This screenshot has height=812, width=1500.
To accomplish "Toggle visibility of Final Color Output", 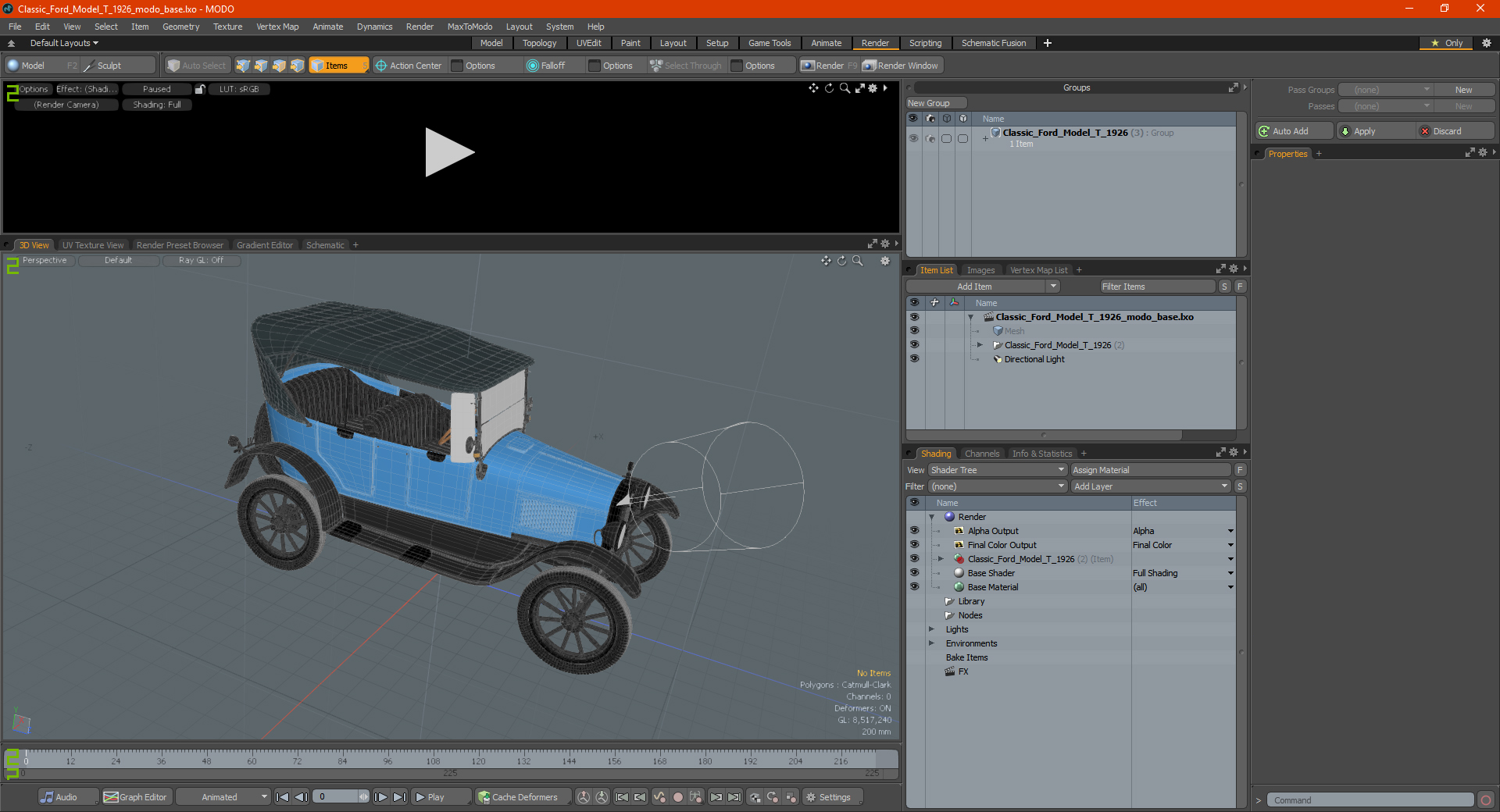I will tap(914, 545).
